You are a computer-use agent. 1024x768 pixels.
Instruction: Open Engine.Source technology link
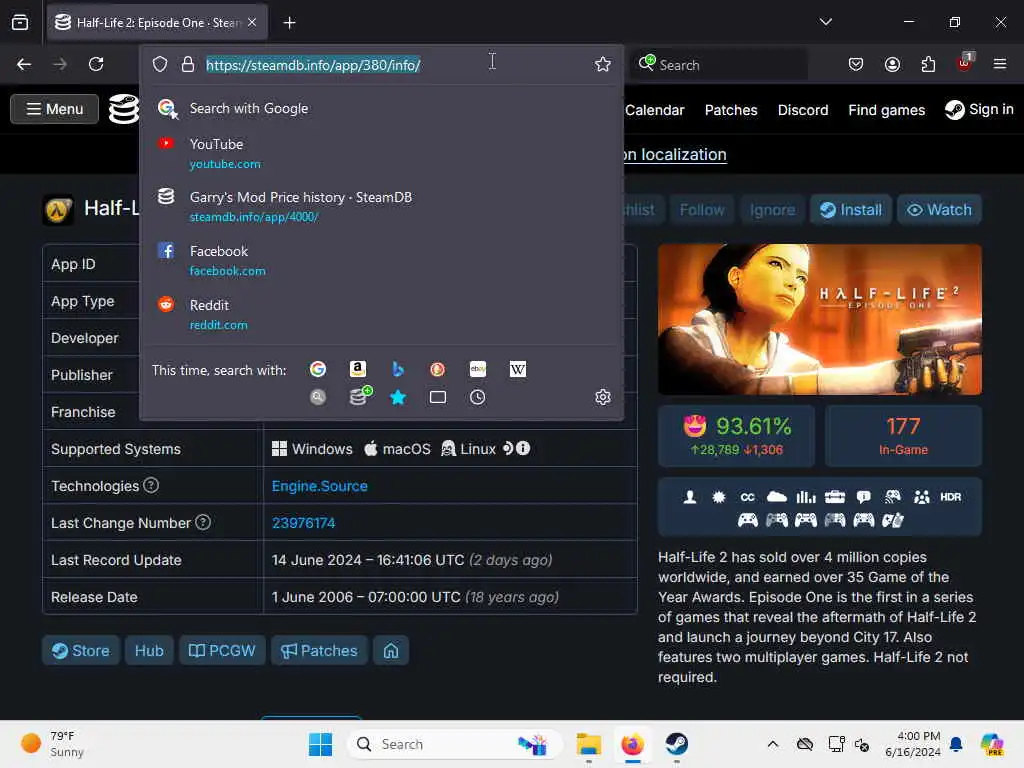319,486
